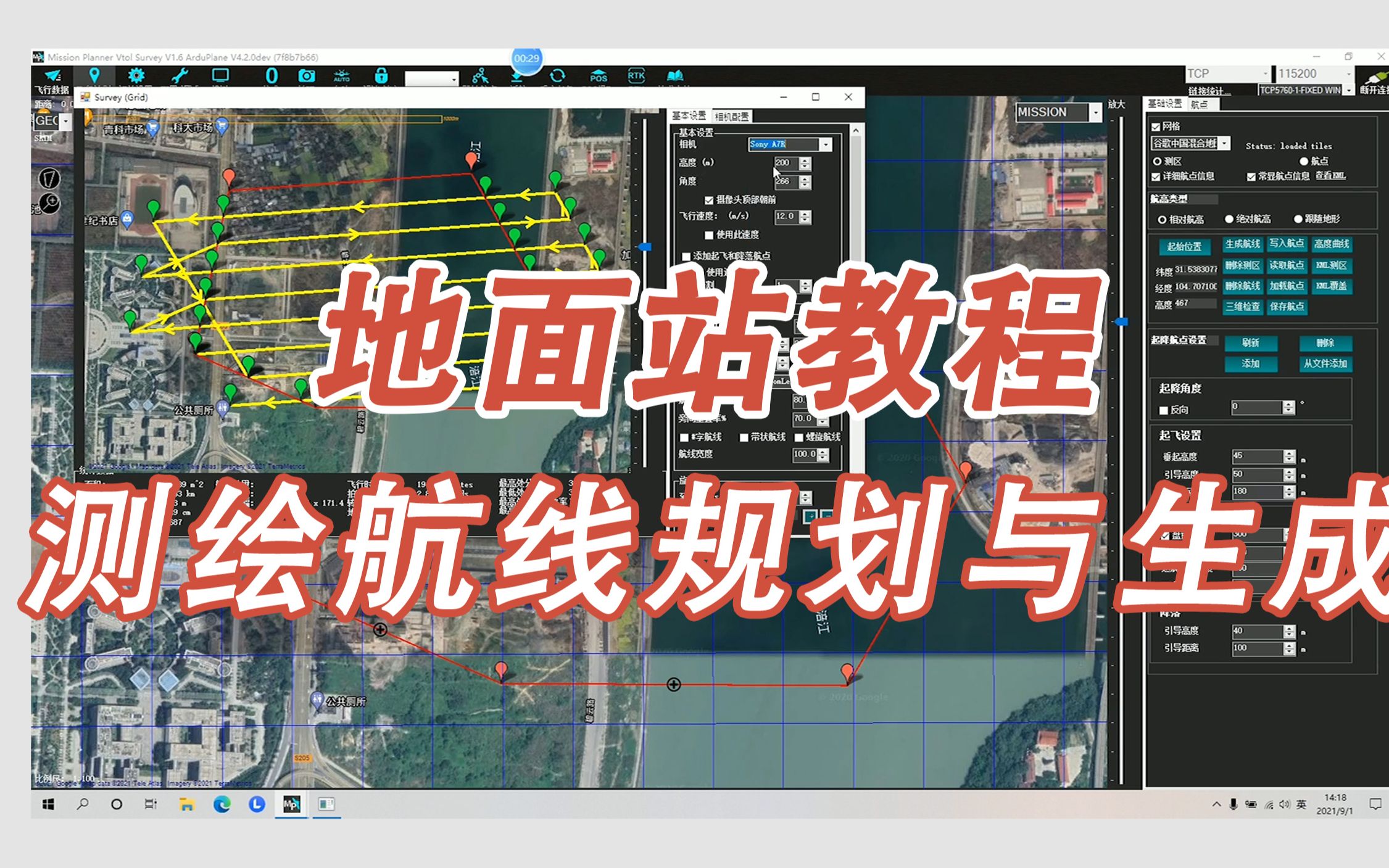The image size is (1389, 868).
Task: Open the TCP5760-1-FIXED WIN dropdown
Action: [1350, 90]
